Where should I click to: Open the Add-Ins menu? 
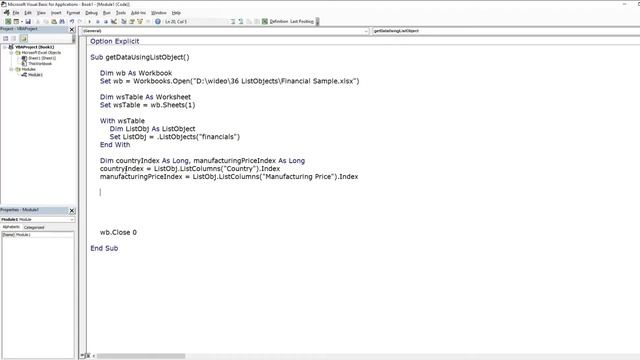[138, 13]
